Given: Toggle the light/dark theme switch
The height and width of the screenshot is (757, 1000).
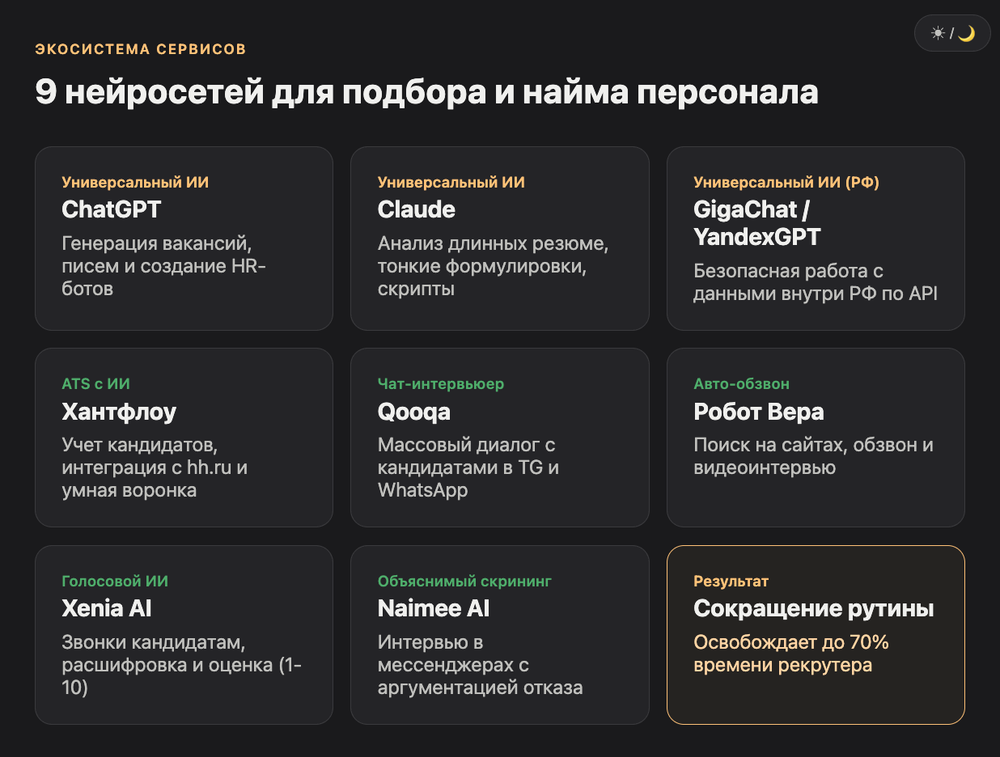Looking at the screenshot, I should pos(952,33).
